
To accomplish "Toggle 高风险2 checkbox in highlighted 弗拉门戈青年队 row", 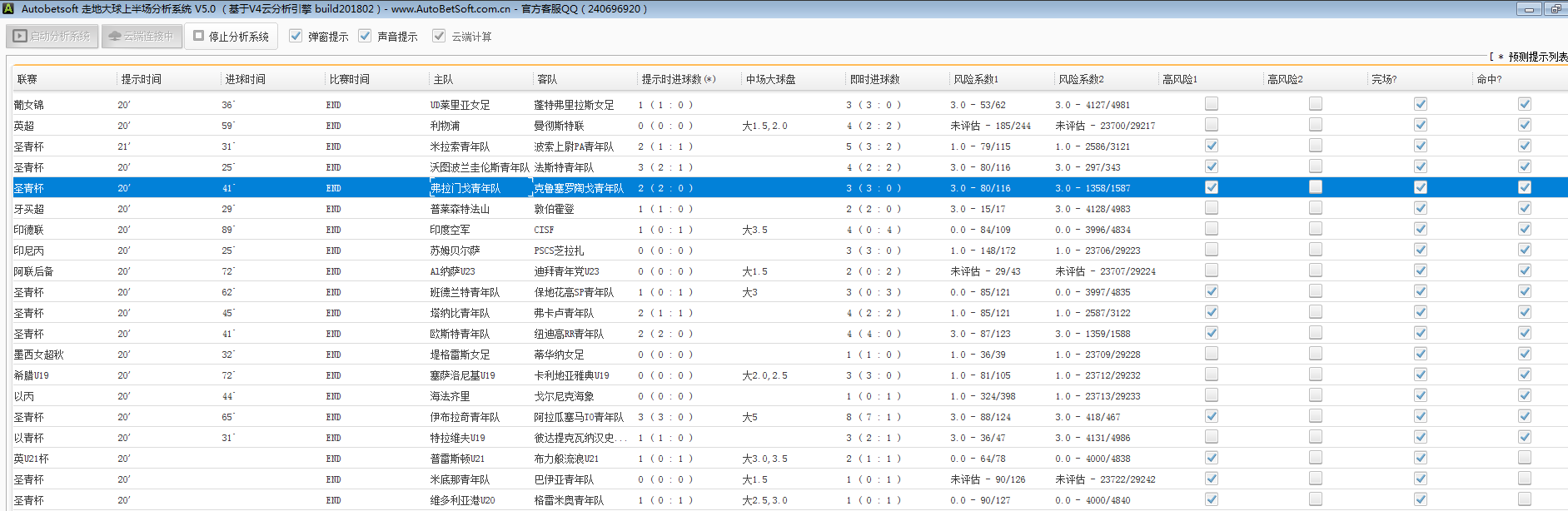I will click(1316, 187).
